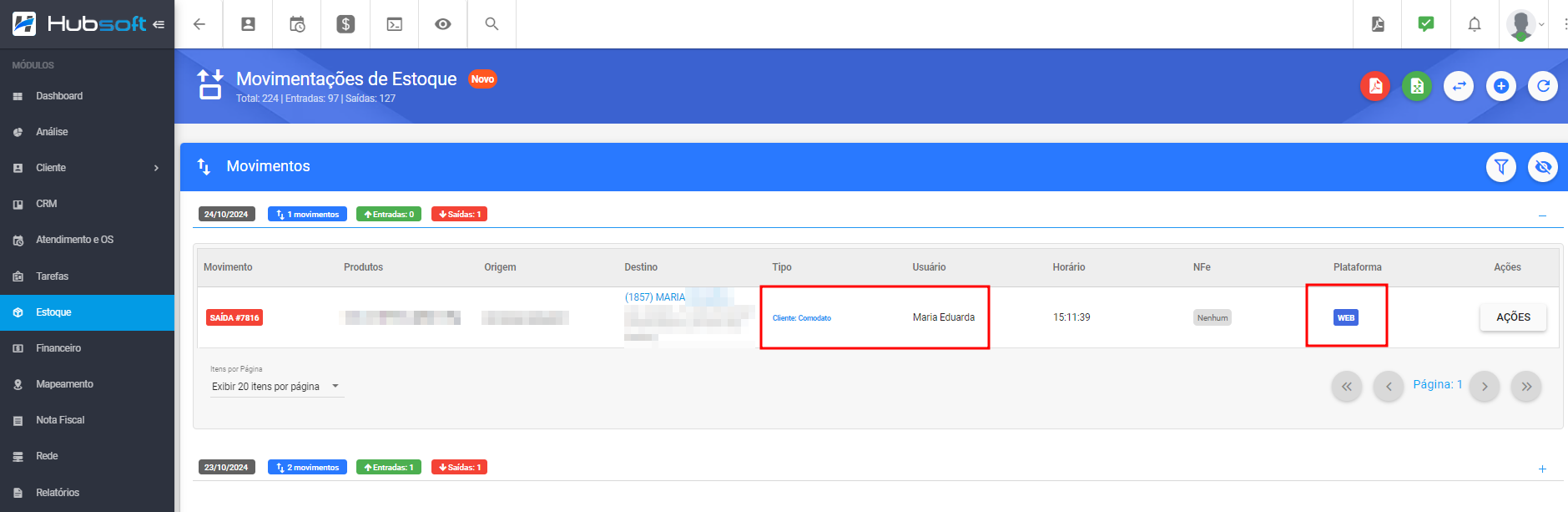Add a new stock movement

[x=1501, y=86]
